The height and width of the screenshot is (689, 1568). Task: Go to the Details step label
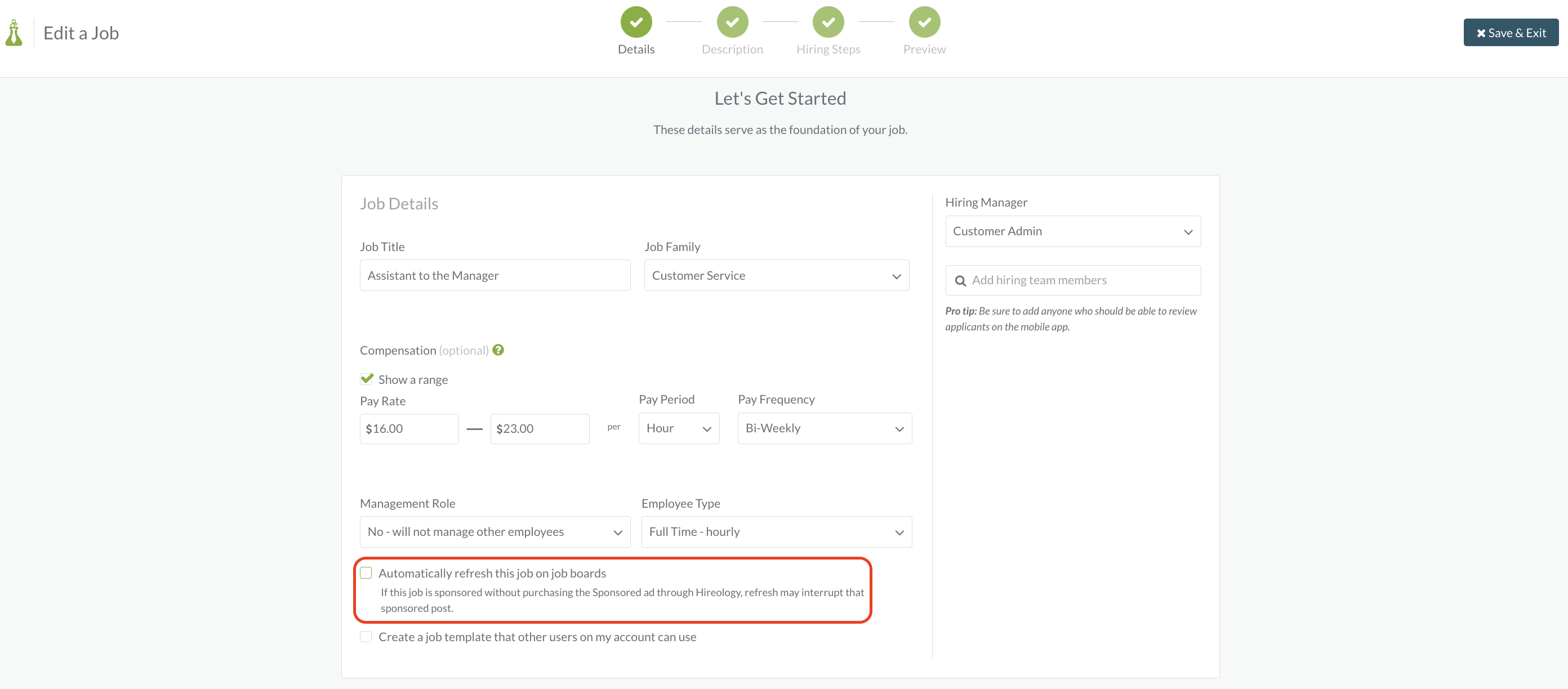636,50
